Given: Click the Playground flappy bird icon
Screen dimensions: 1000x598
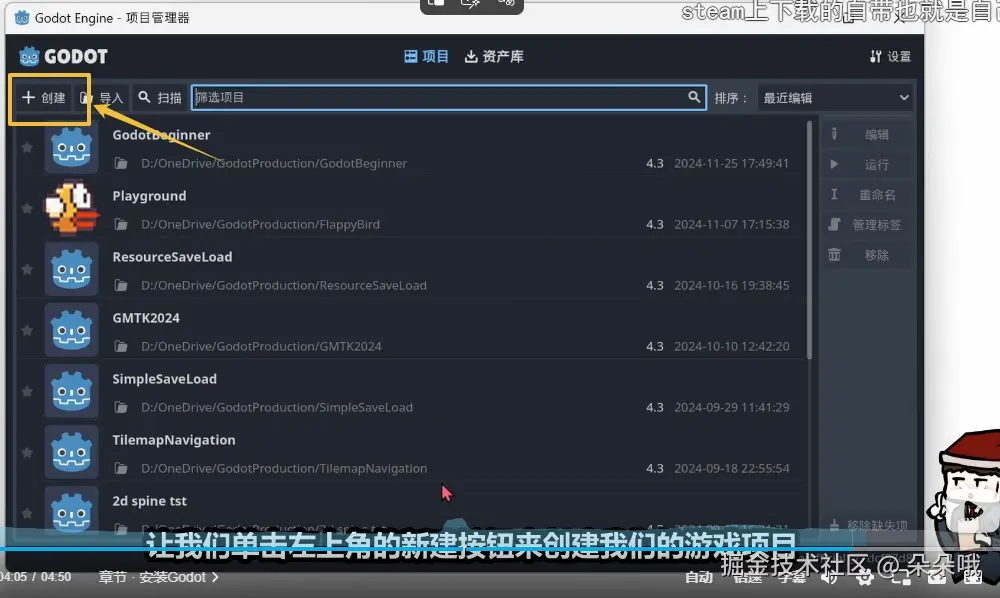Looking at the screenshot, I should coord(71,208).
